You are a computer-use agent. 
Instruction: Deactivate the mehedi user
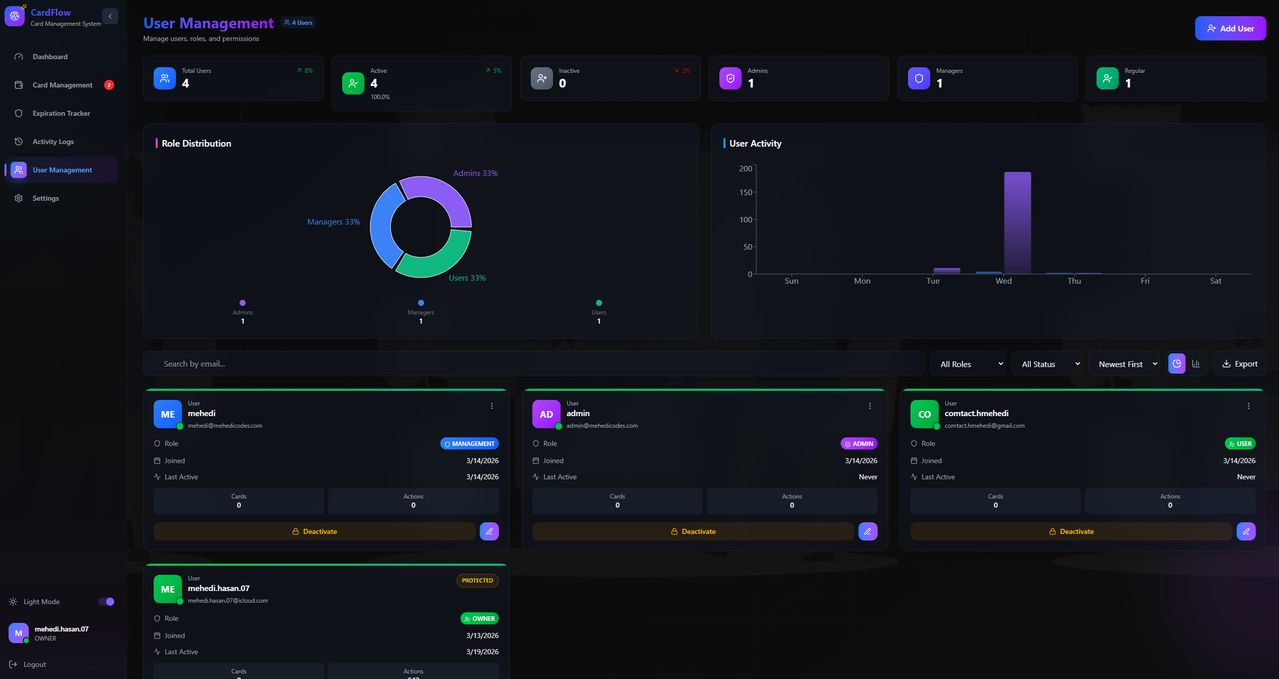[x=314, y=532]
